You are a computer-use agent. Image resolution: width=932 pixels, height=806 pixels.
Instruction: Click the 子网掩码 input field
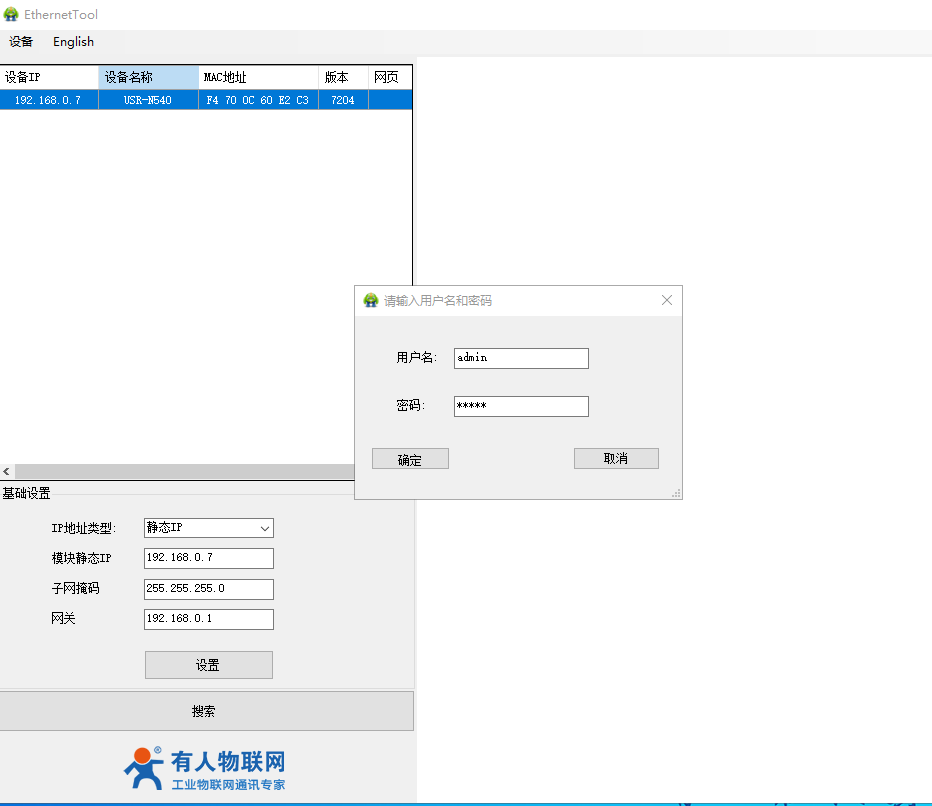[208, 589]
